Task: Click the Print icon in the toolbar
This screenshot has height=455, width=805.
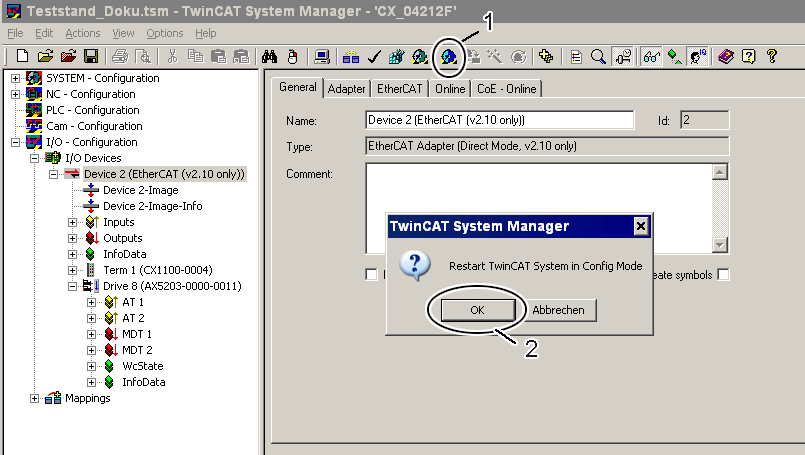Action: [120, 56]
